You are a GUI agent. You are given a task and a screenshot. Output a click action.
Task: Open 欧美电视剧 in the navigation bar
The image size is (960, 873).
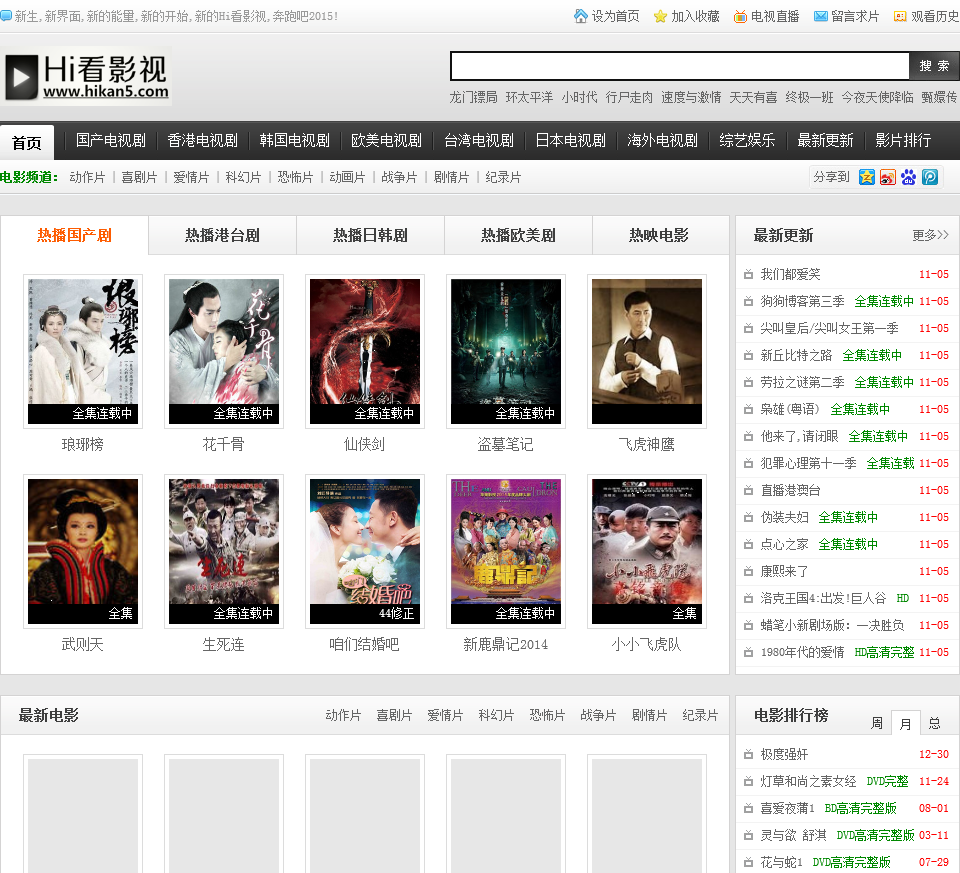386,140
